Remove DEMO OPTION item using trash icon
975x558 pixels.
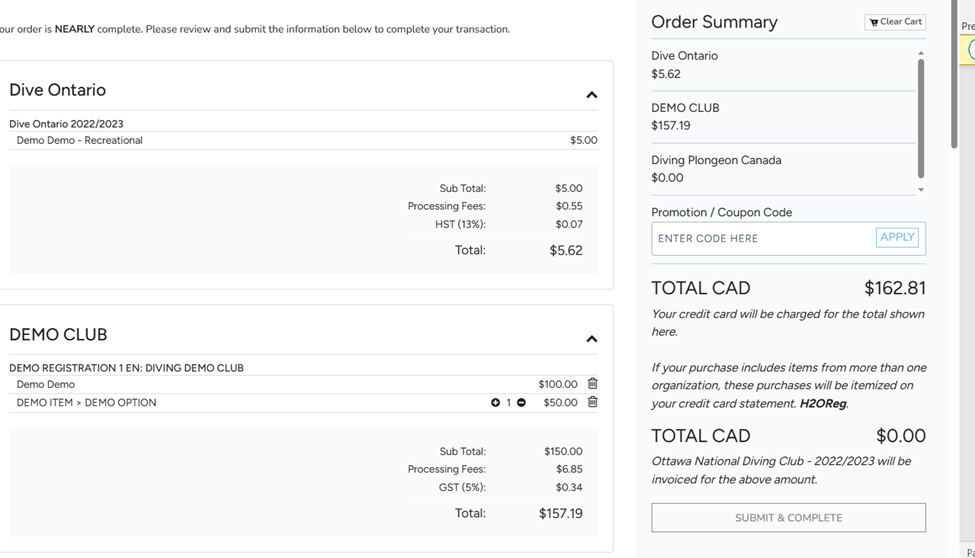592,402
